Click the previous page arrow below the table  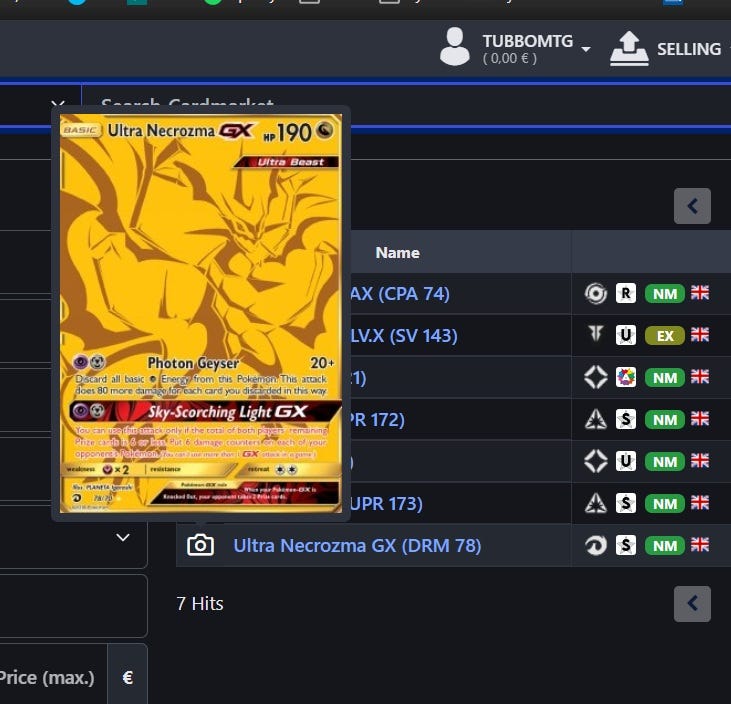pyautogui.click(x=692, y=604)
